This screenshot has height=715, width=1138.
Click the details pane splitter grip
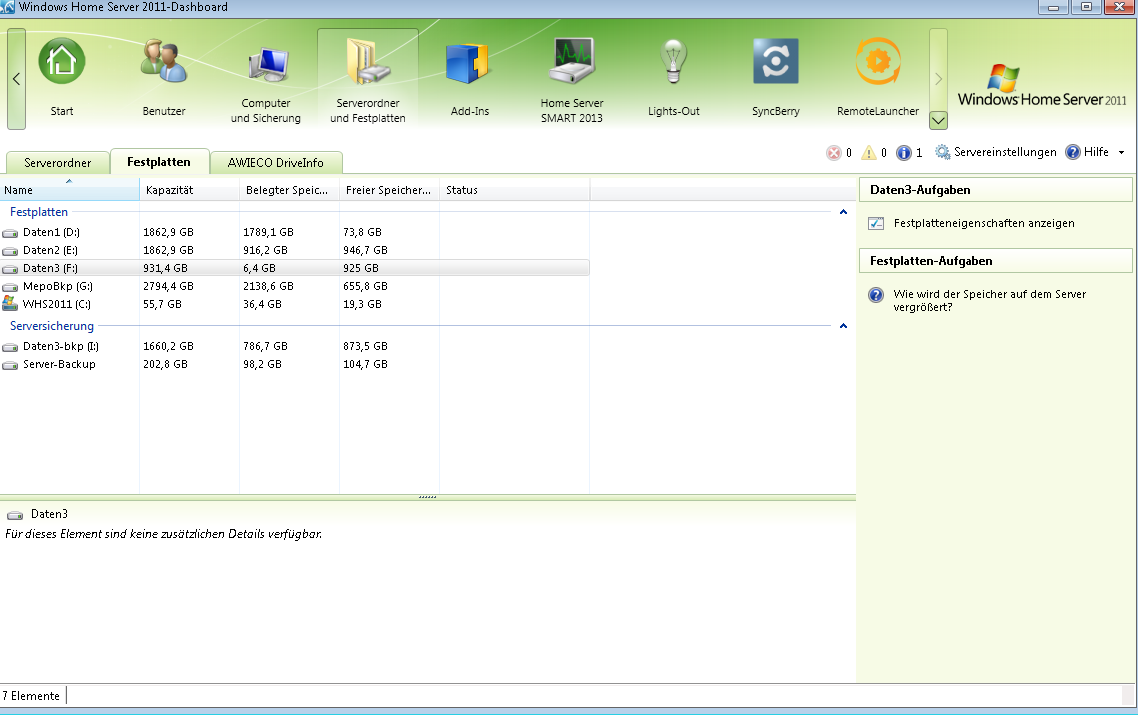[x=427, y=497]
